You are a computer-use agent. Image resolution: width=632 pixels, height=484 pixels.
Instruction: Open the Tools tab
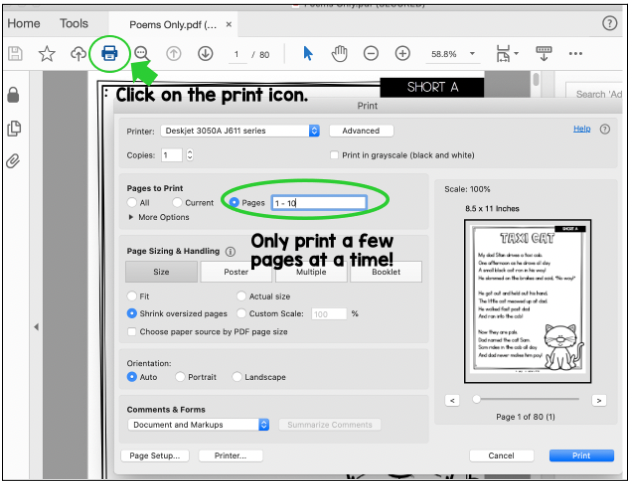pyautogui.click(x=74, y=23)
